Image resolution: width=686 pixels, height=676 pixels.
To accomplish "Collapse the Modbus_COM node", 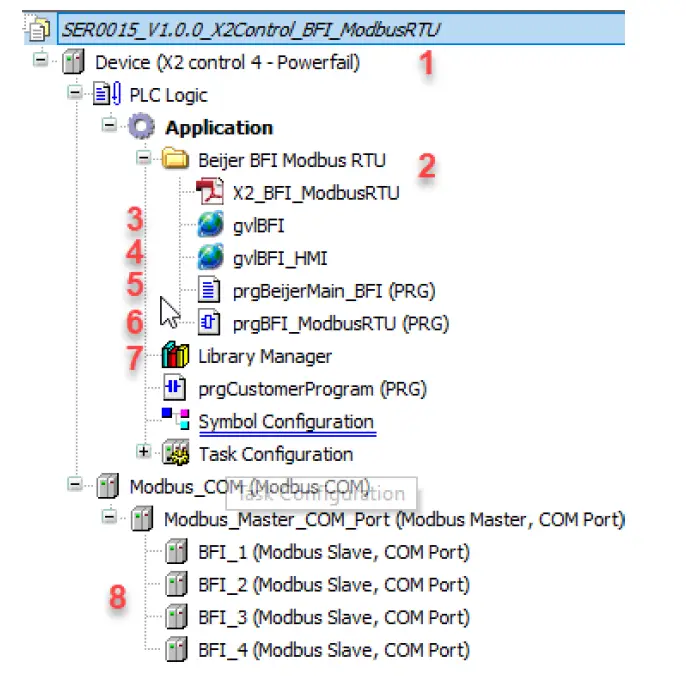I will coord(75,484).
